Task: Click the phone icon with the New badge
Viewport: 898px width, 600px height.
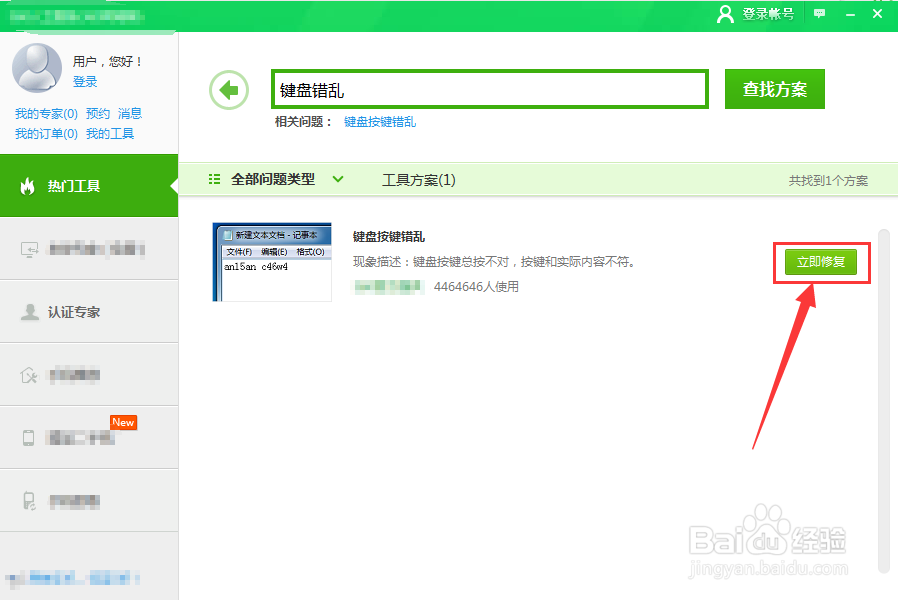Action: coord(27,437)
